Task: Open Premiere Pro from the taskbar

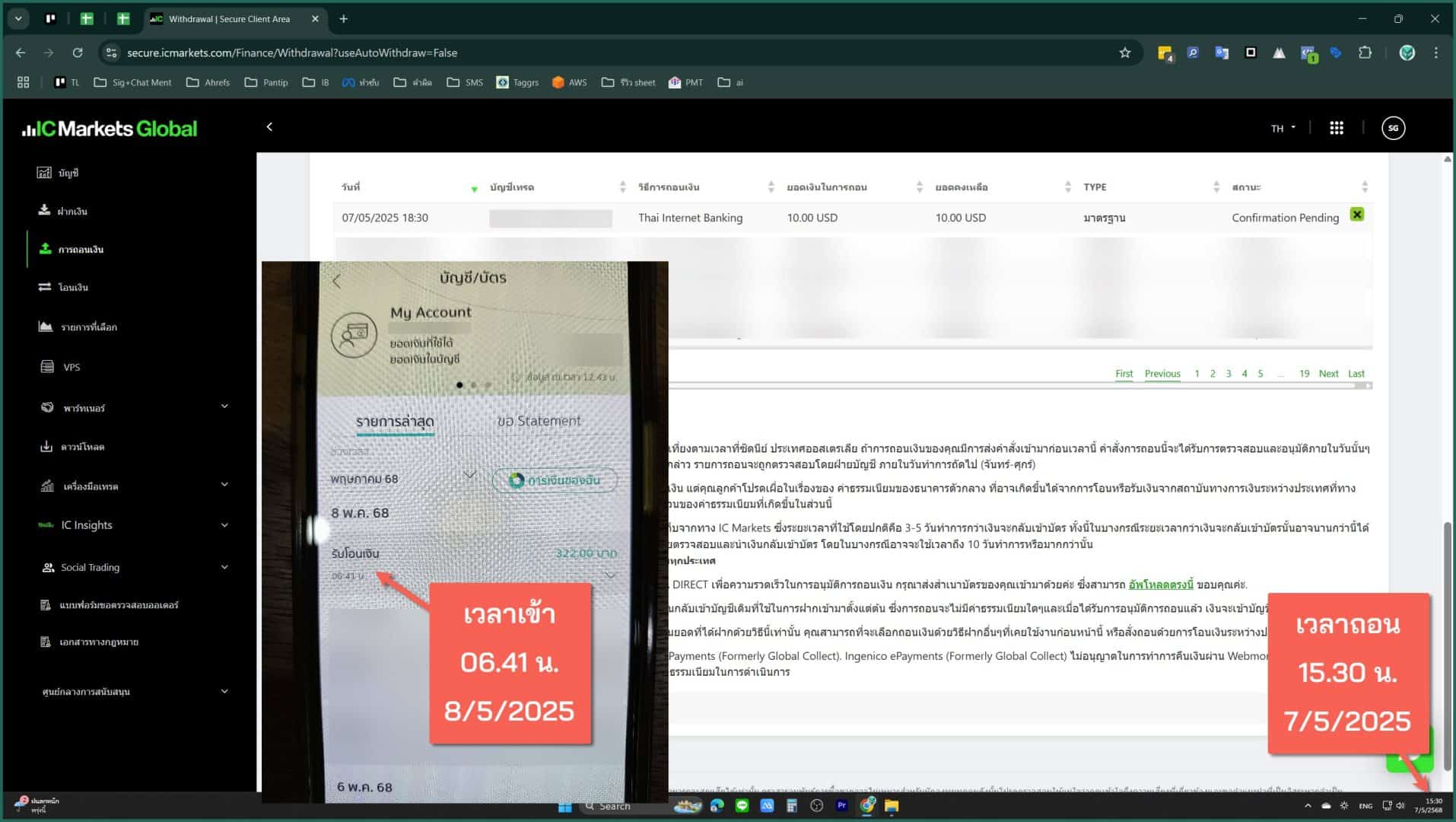Action: (841, 806)
